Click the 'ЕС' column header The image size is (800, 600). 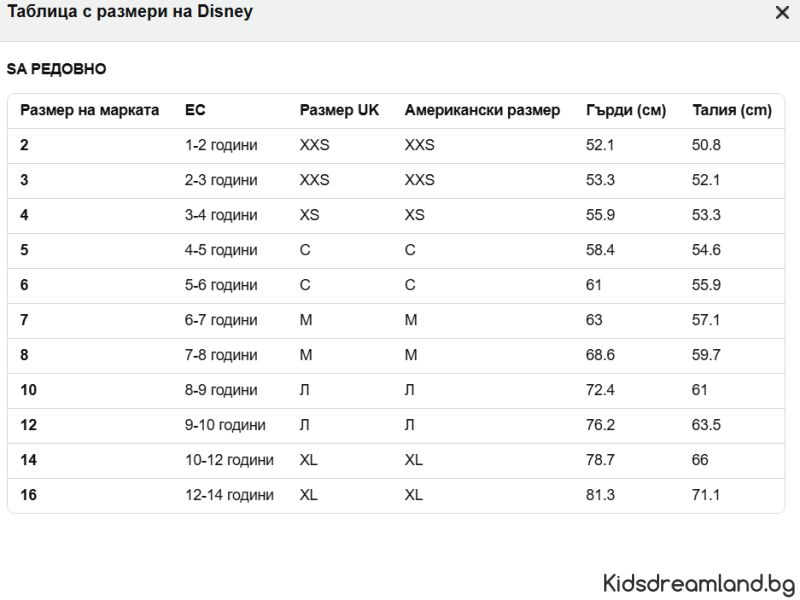(195, 110)
